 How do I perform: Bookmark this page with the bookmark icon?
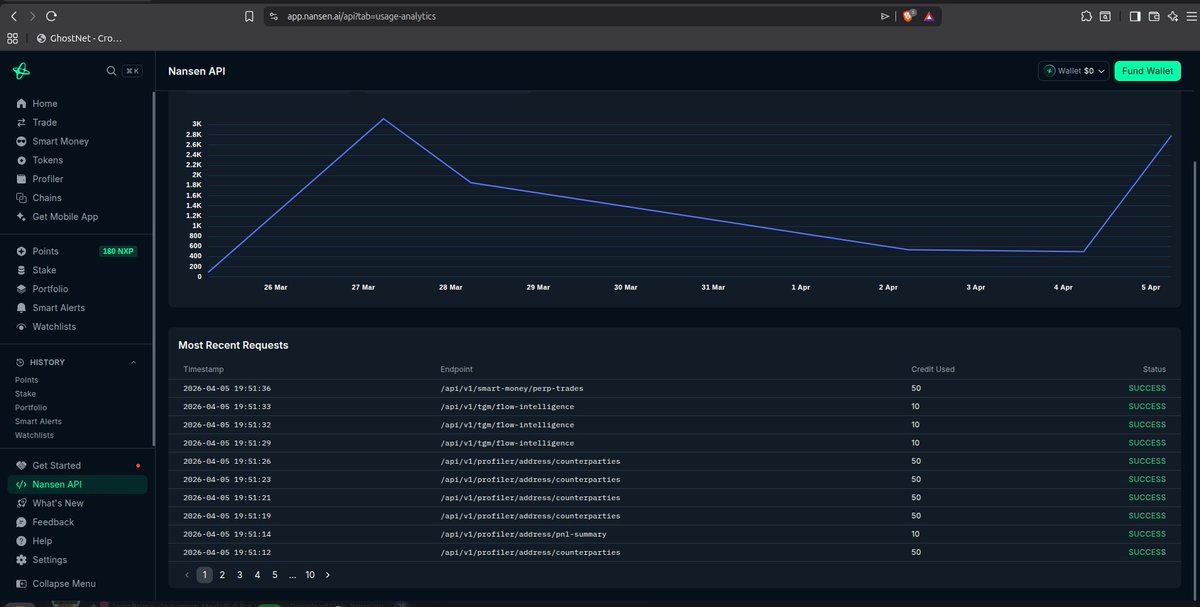(249, 16)
